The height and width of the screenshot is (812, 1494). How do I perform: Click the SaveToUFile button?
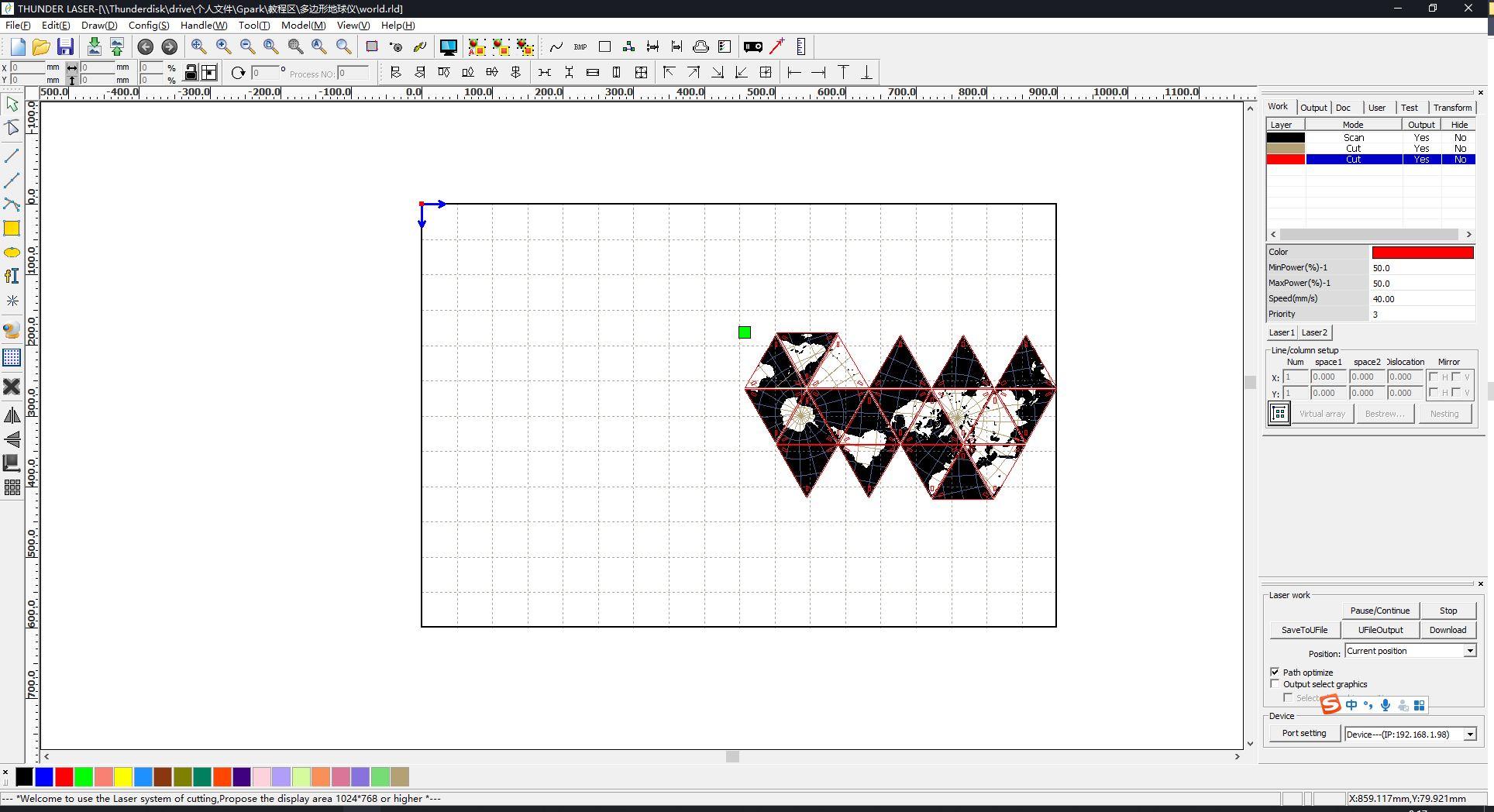1304,630
